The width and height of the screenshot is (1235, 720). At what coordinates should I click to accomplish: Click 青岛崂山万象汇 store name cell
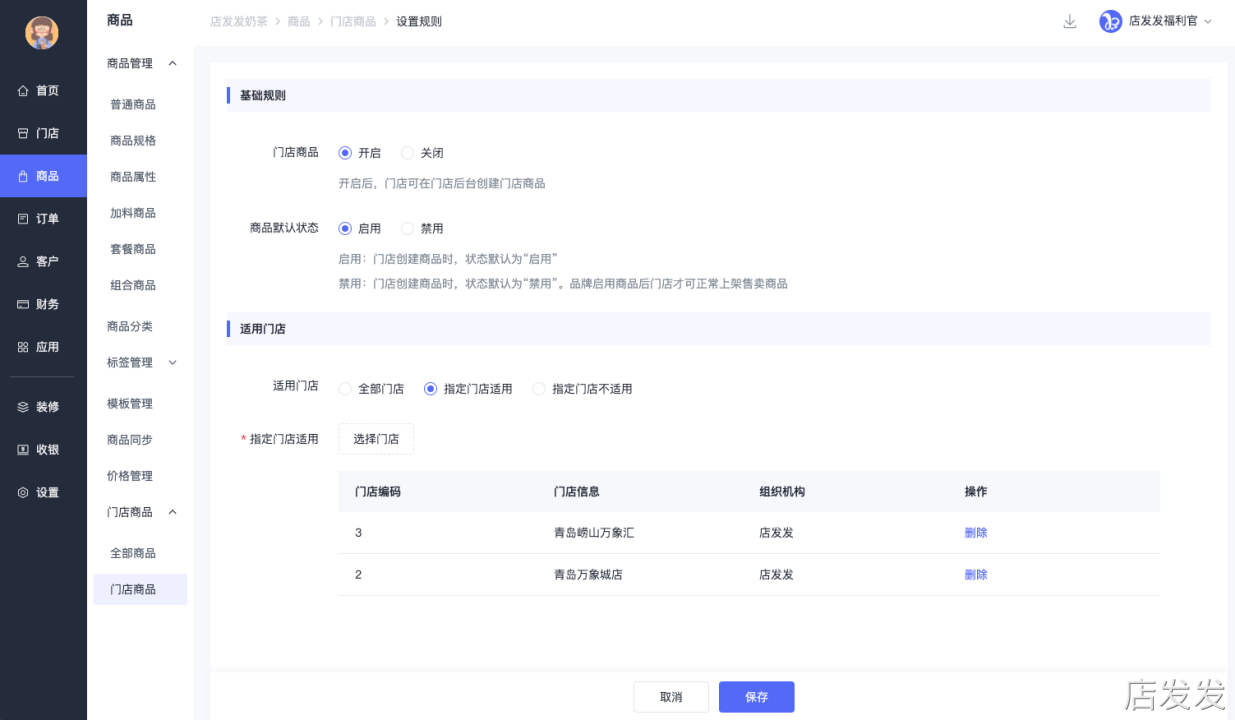pyautogui.click(x=594, y=533)
